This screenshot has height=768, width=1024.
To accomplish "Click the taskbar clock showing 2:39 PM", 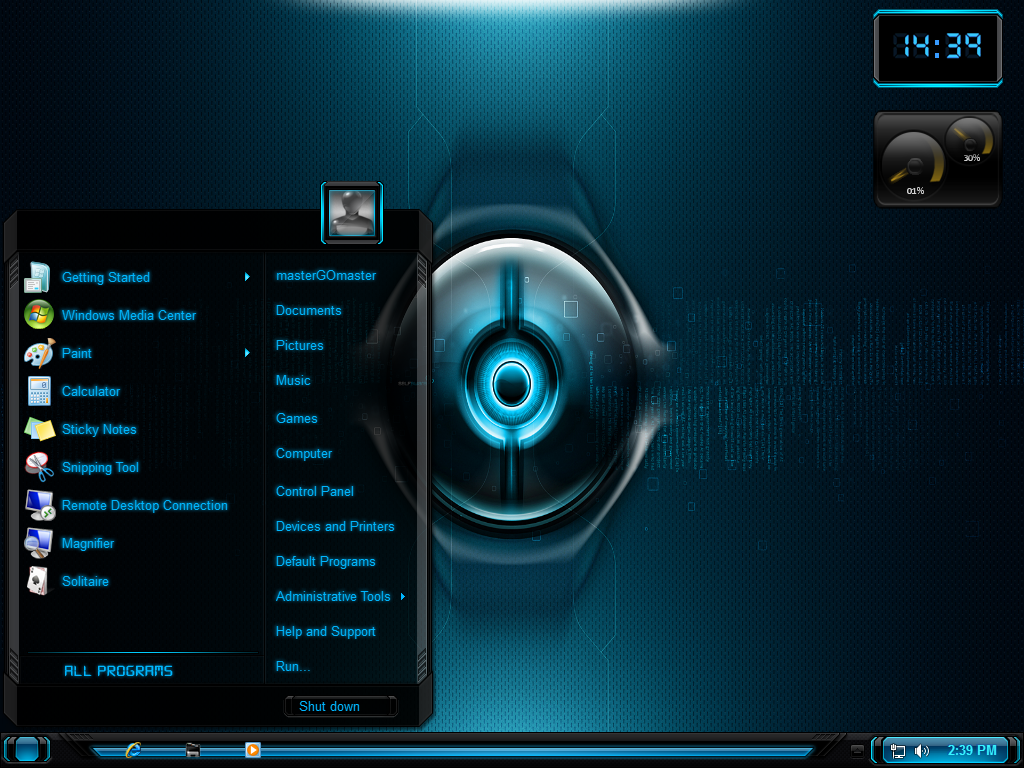I will click(972, 750).
